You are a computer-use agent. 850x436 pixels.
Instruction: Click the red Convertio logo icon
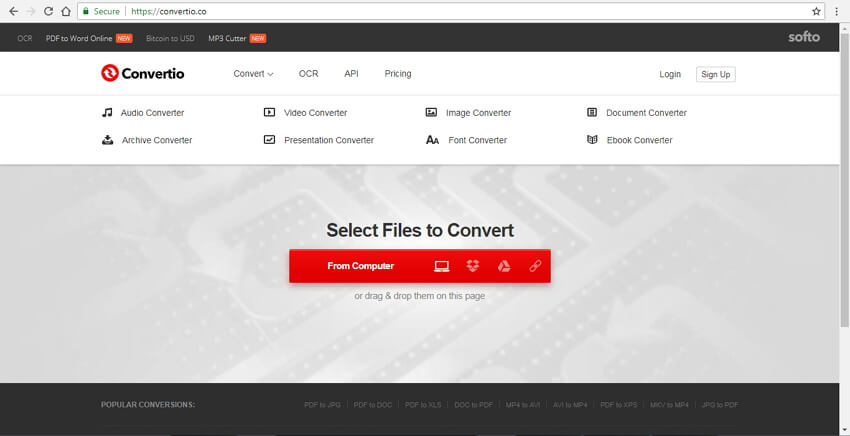point(110,73)
